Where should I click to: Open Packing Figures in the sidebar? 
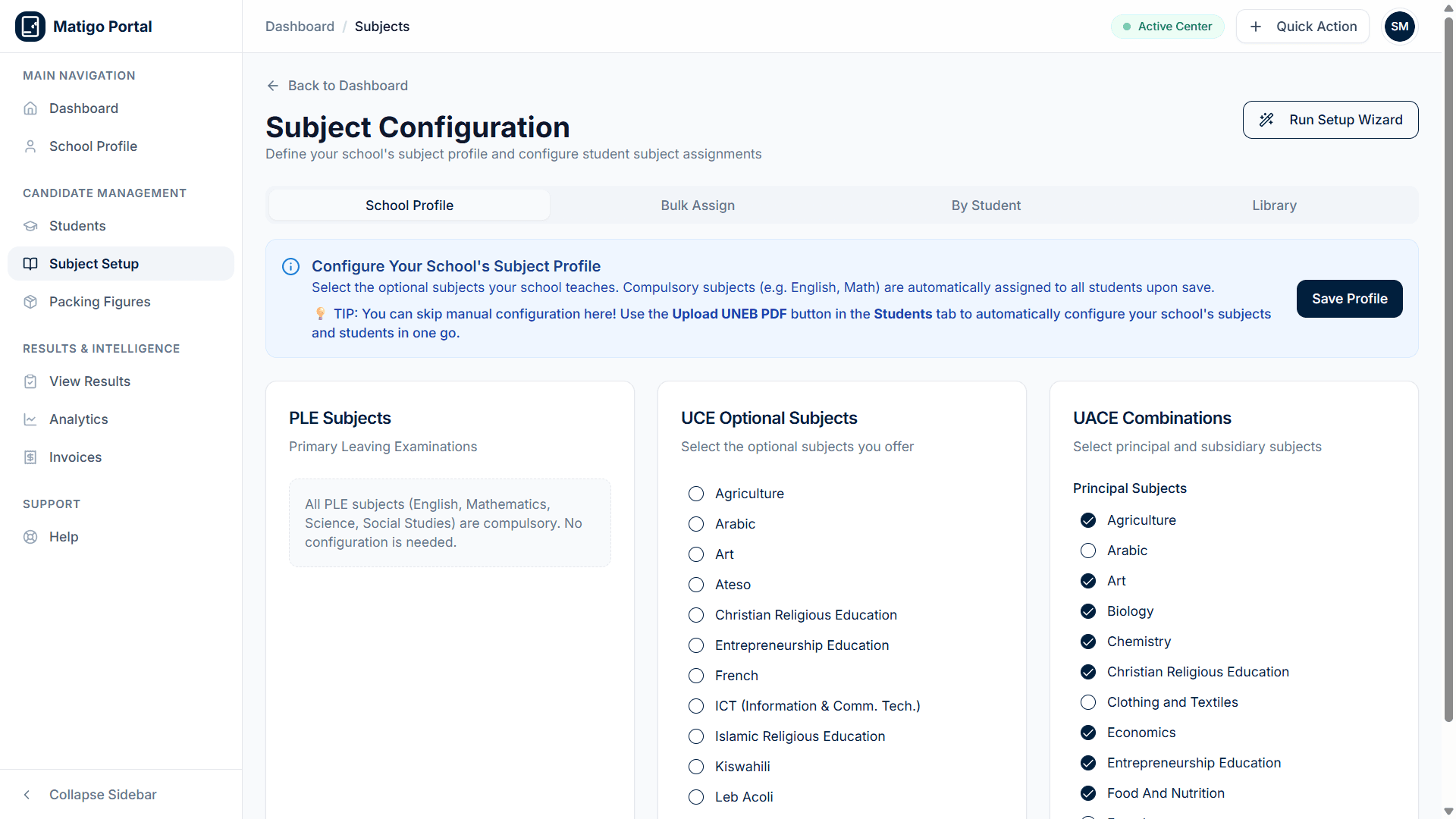tap(121, 302)
